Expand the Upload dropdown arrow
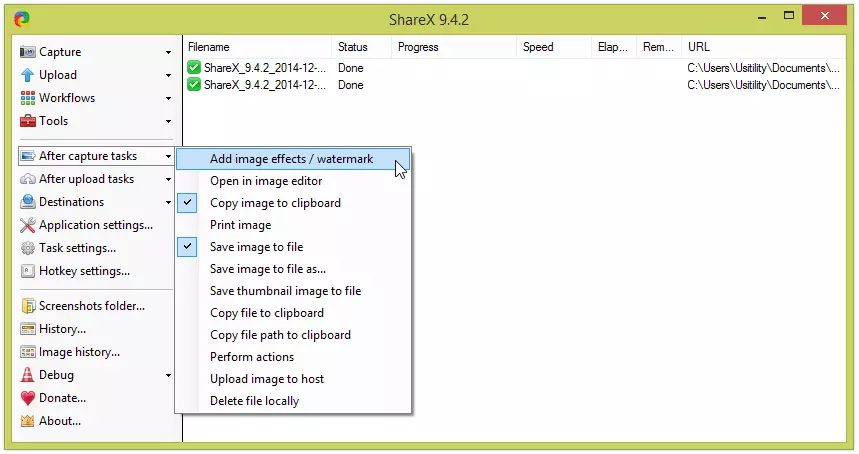 coord(168,76)
